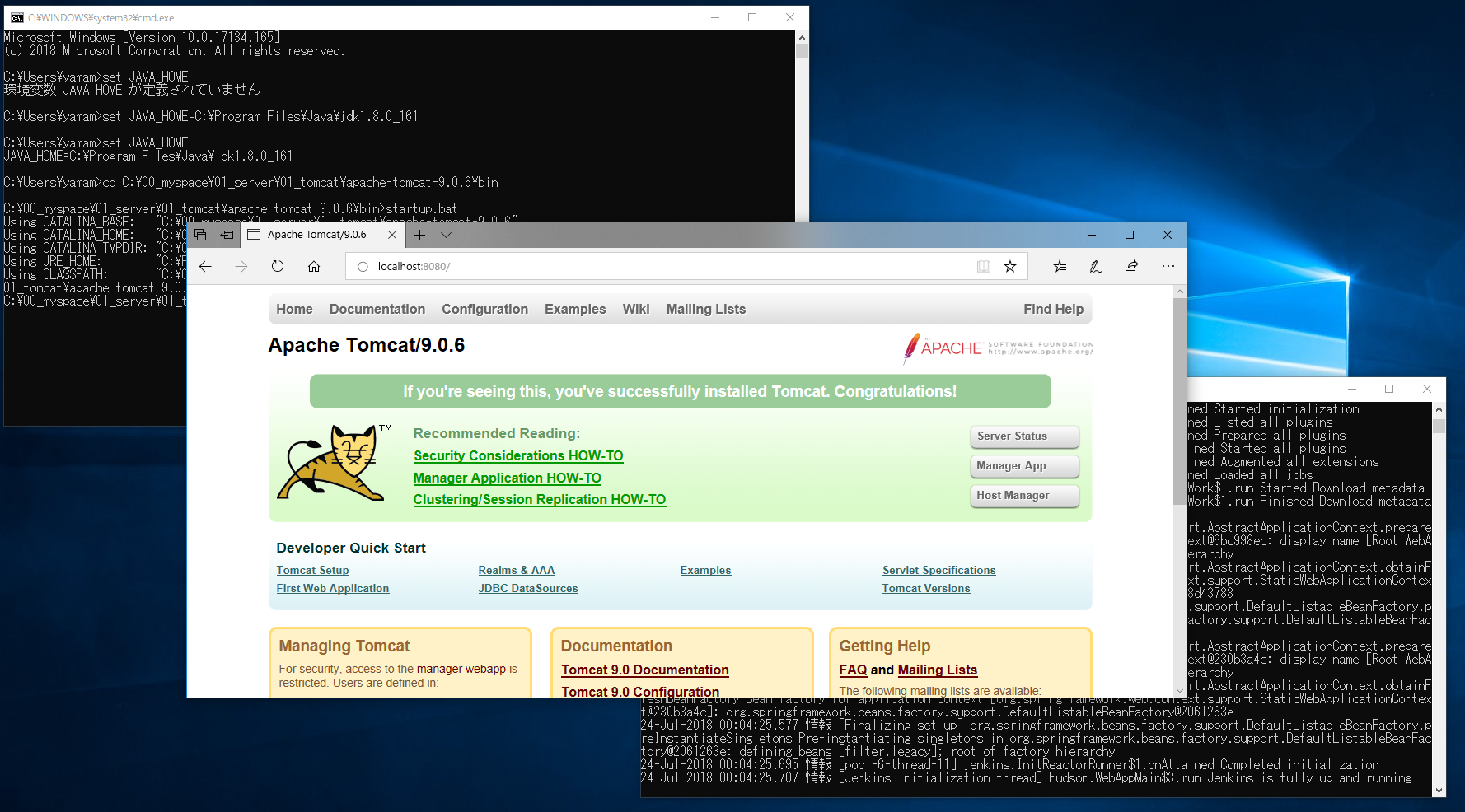This screenshot has width=1465, height=812.
Task: Click the Host Manager button
Action: [x=1025, y=496]
